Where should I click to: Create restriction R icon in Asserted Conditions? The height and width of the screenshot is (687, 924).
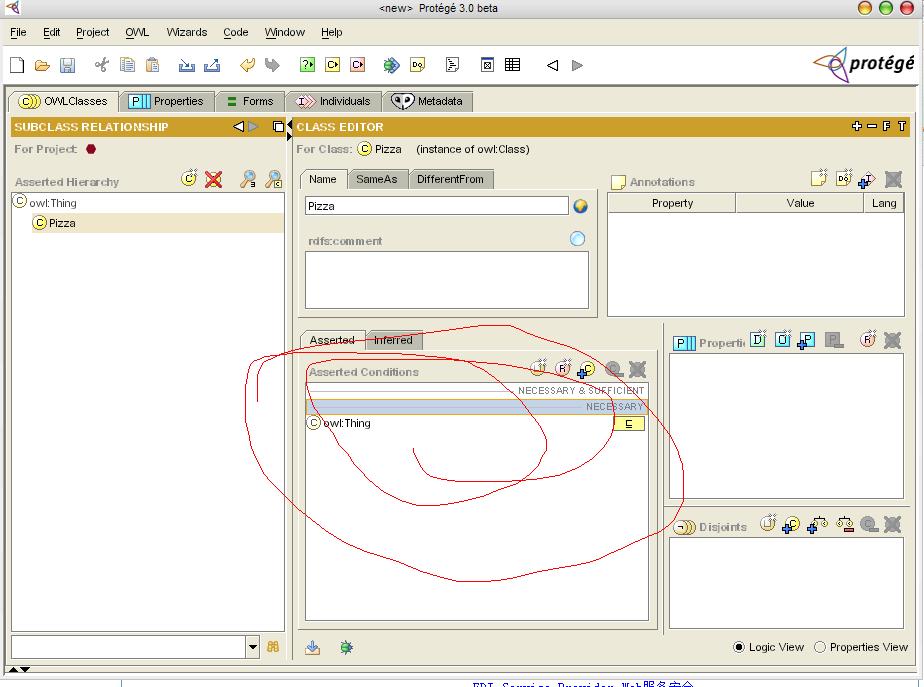(563, 368)
